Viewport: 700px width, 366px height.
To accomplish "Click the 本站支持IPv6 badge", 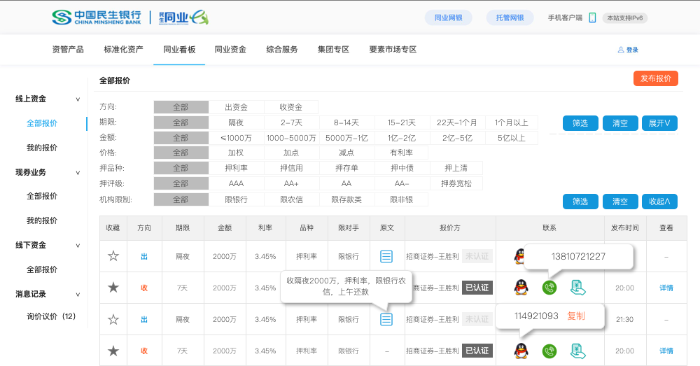I will (x=625, y=18).
